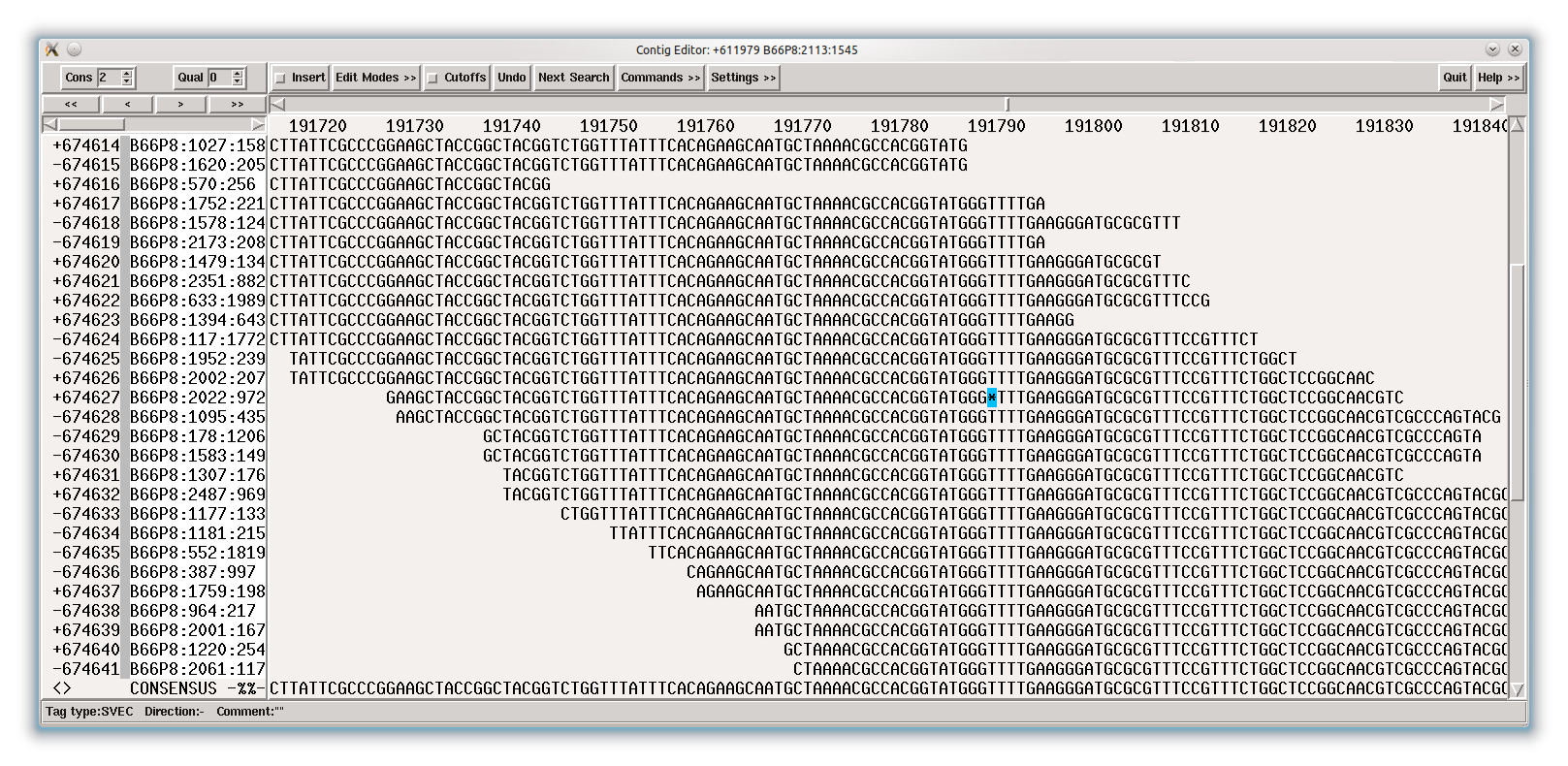Step right with the single > button
Screen dimensions: 1568x766
(181, 104)
